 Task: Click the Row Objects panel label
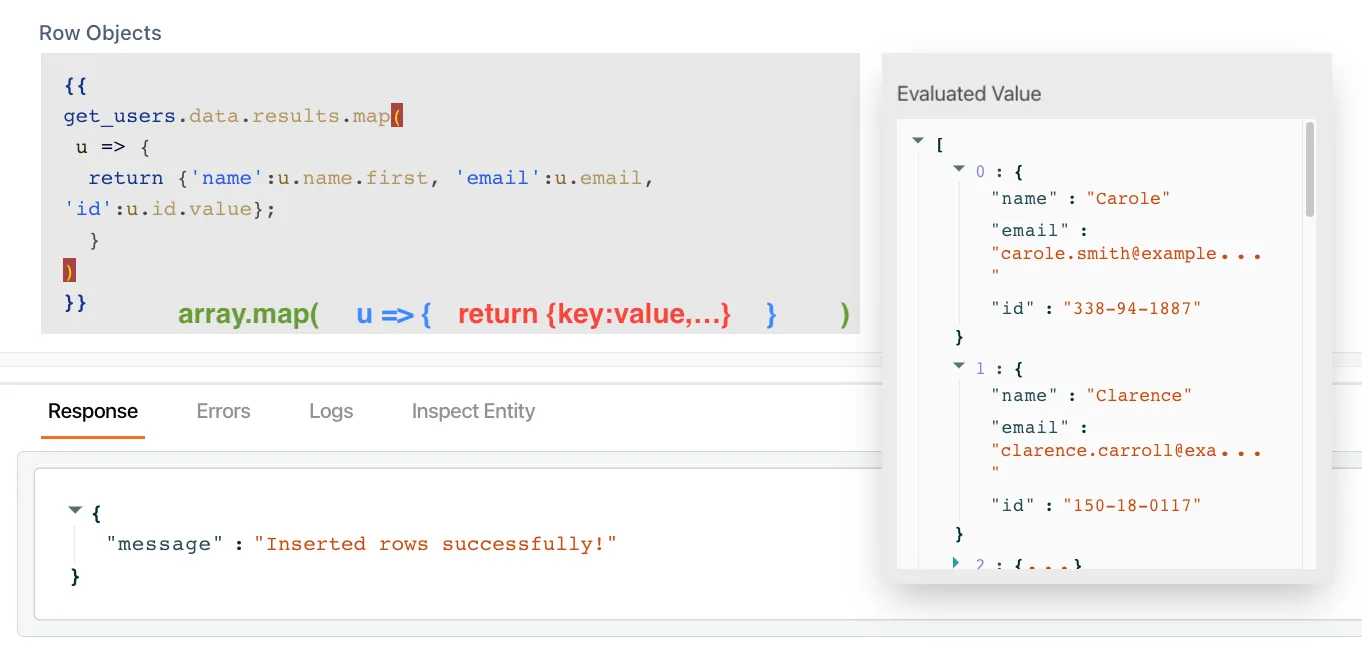tap(100, 32)
